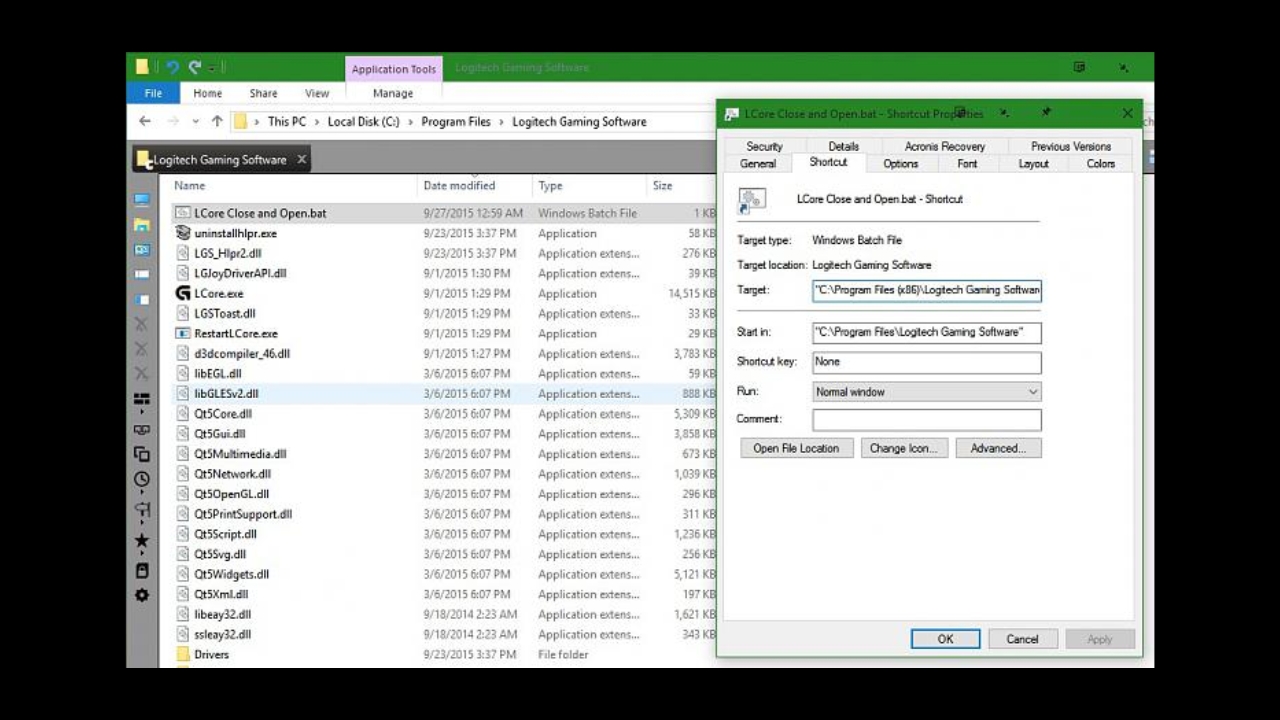Viewport: 1280px width, 720px height.
Task: Click the folder icon in the quick access toolbar
Action: [x=142, y=67]
